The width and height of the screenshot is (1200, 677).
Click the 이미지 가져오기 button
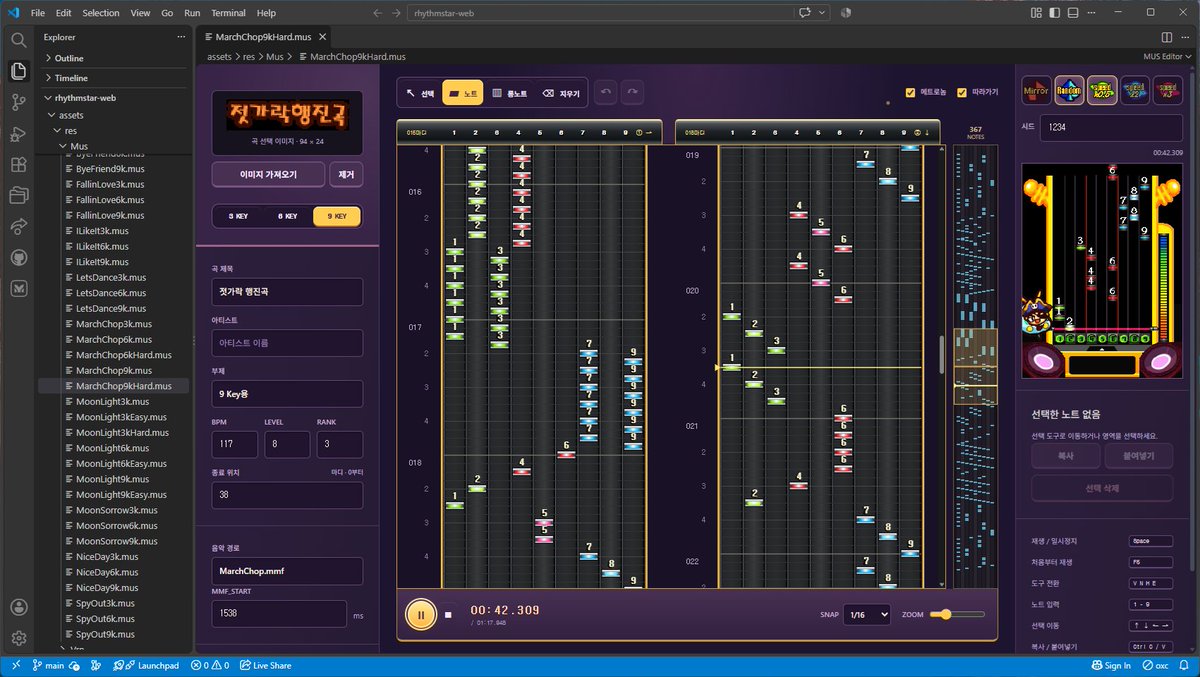click(268, 174)
